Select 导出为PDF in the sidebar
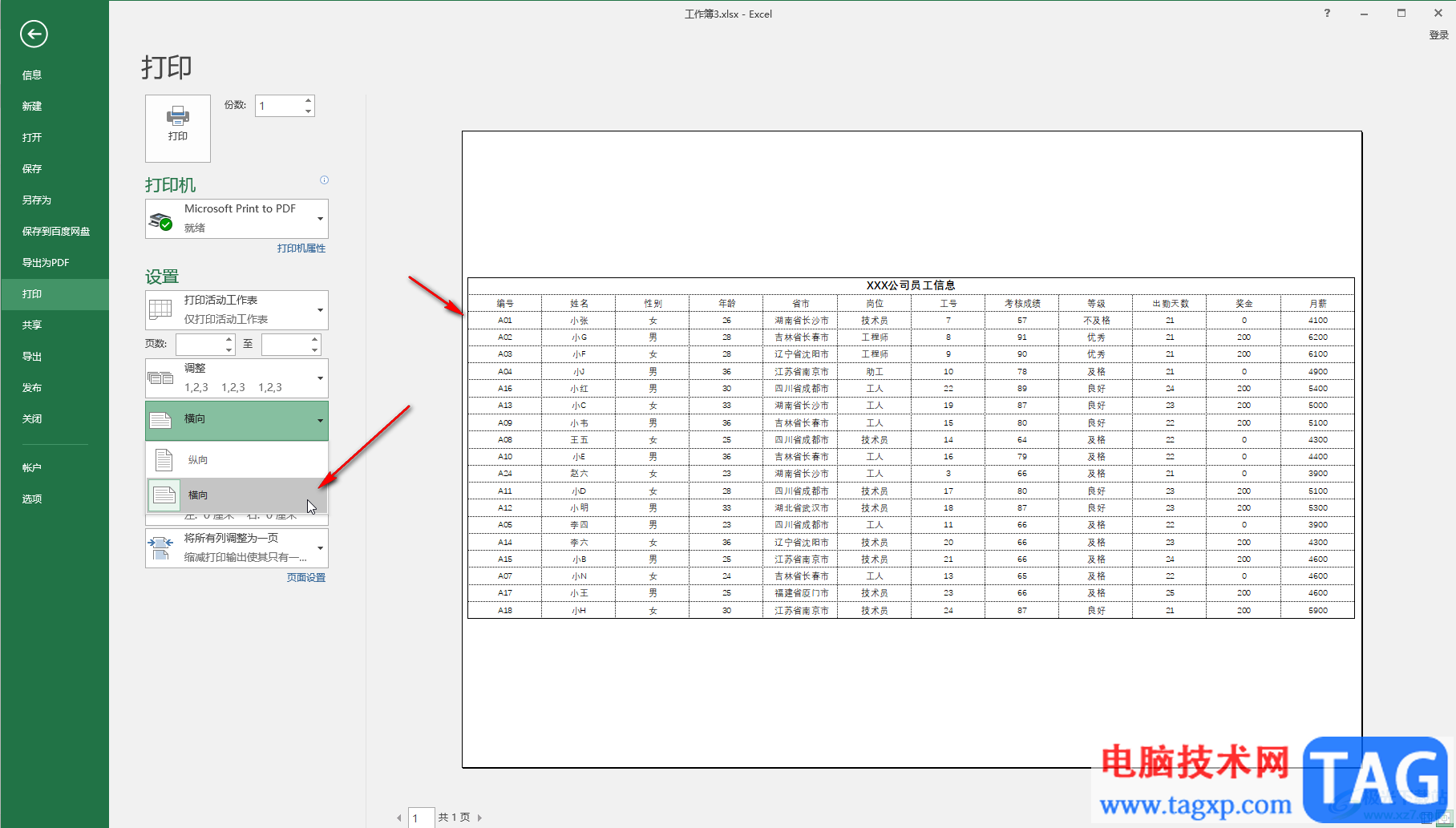The image size is (1456, 828). click(55, 262)
